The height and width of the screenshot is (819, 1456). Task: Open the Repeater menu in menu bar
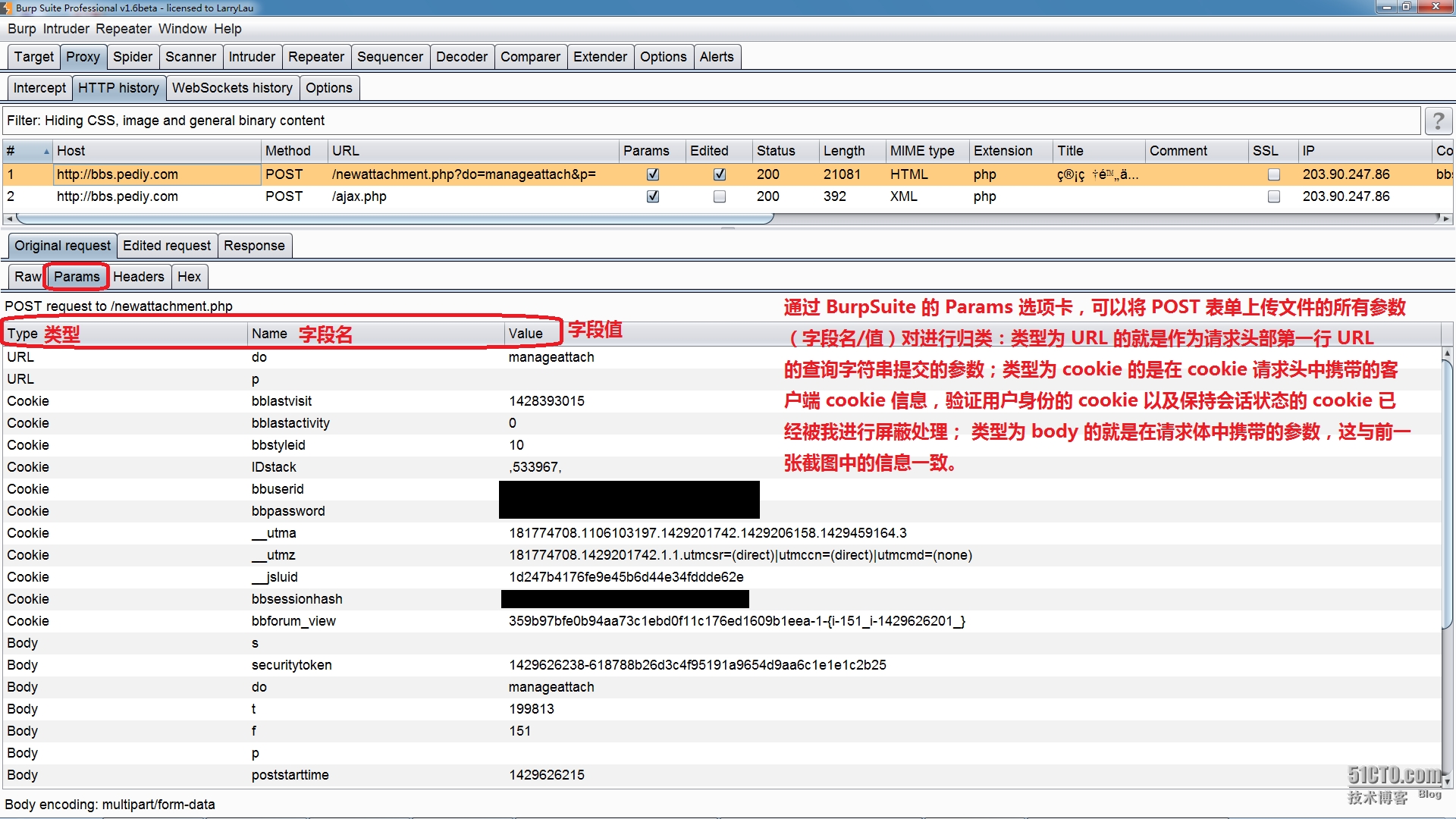(124, 29)
